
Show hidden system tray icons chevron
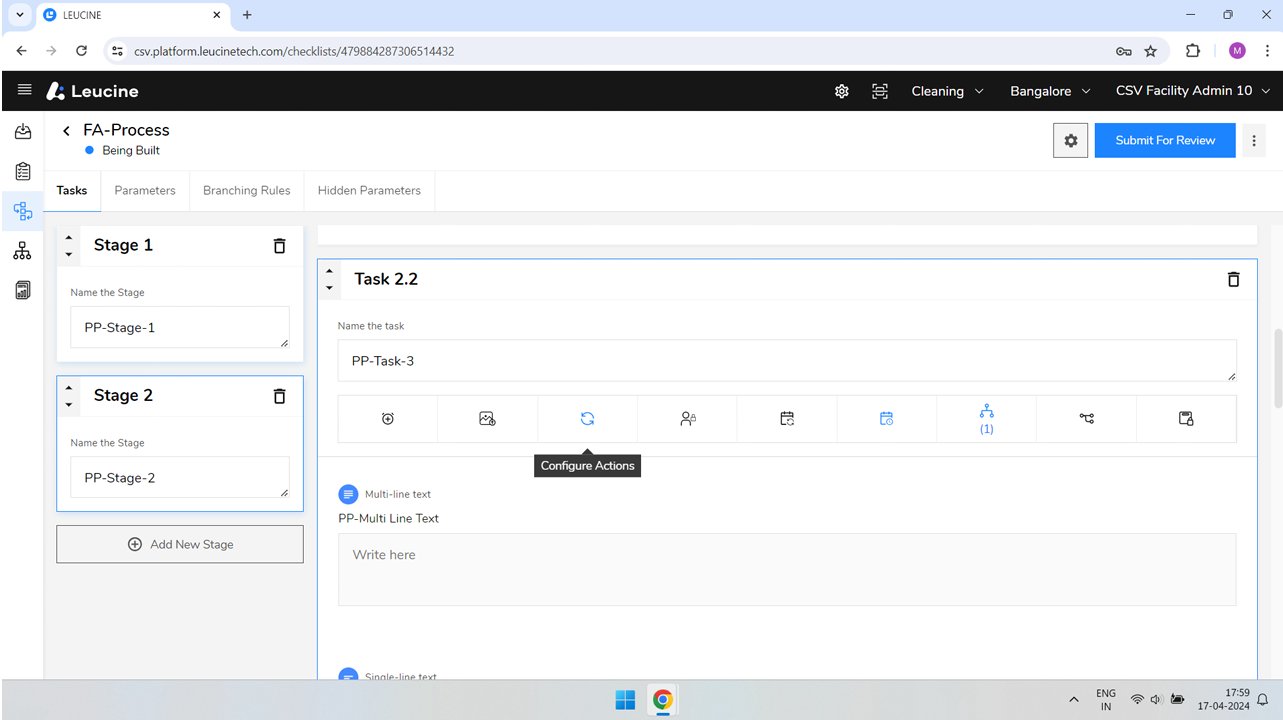coord(1074,700)
